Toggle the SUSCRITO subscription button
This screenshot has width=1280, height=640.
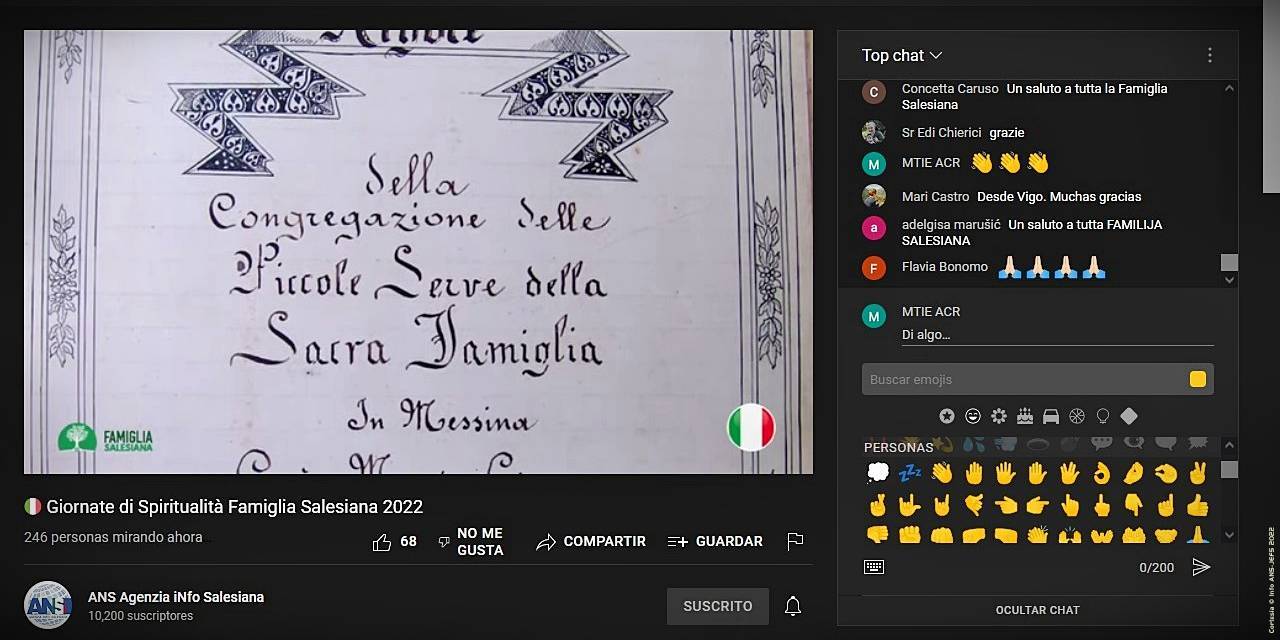(718, 606)
